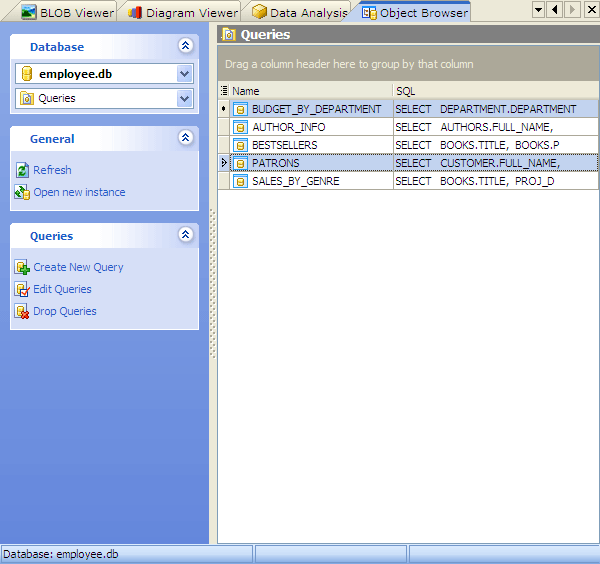Collapse the General panel
The height and width of the screenshot is (564, 600).
click(x=186, y=137)
